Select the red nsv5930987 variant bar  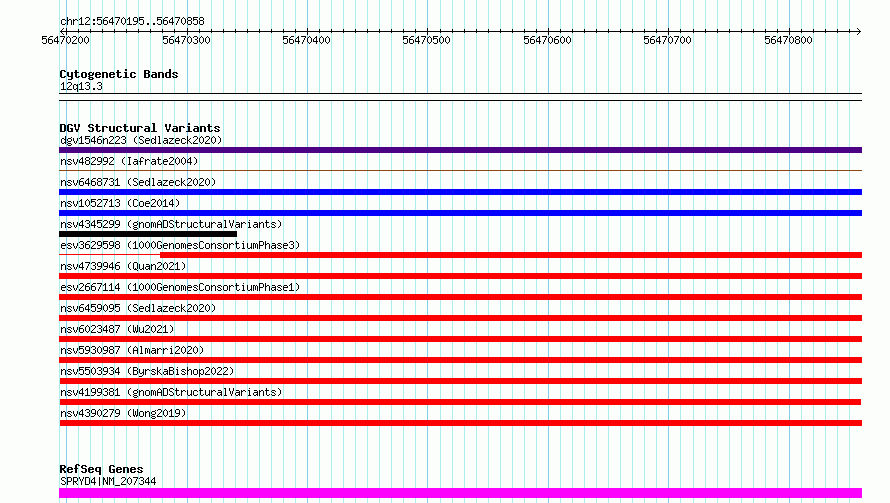[x=460, y=360]
